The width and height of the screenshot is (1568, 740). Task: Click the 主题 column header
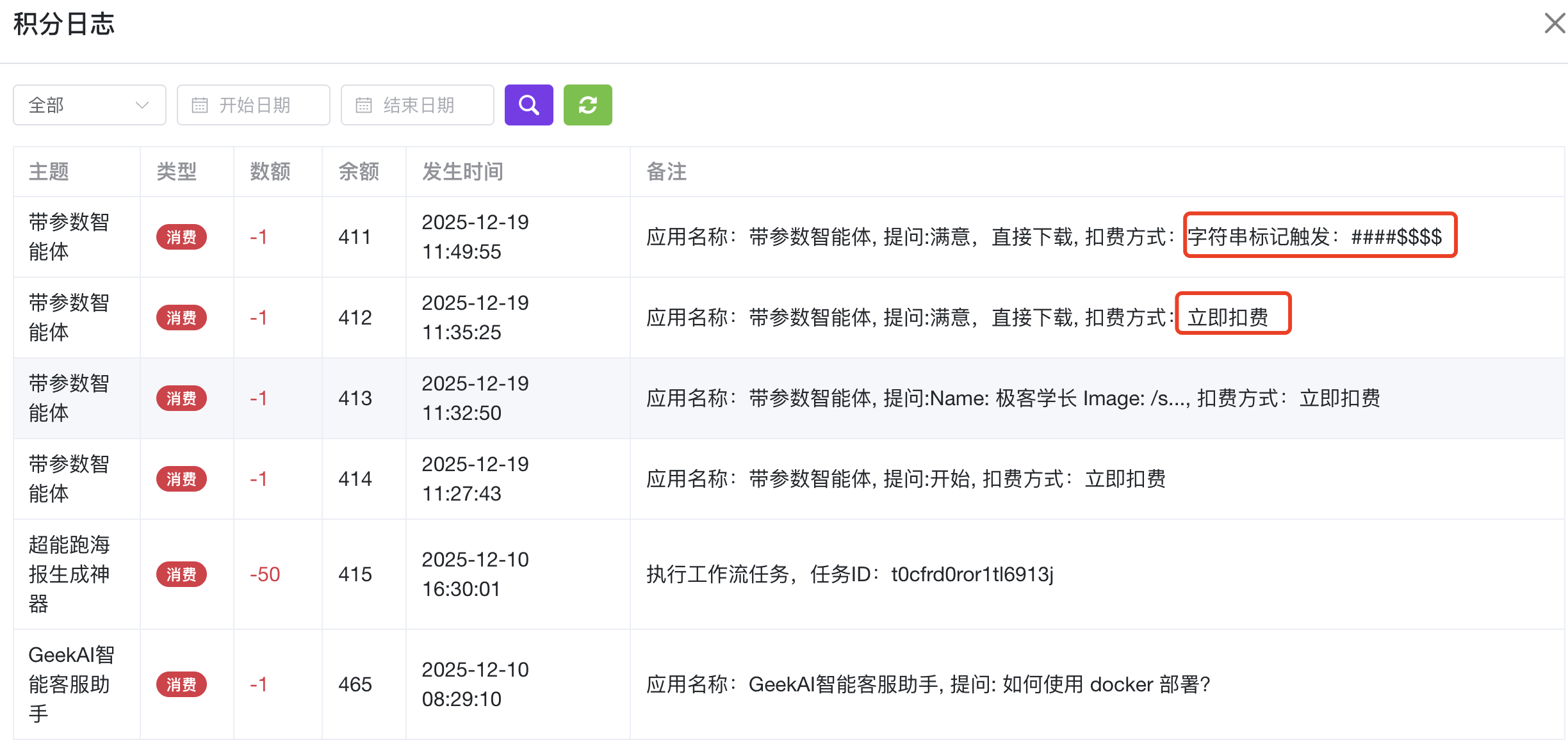coord(49,172)
